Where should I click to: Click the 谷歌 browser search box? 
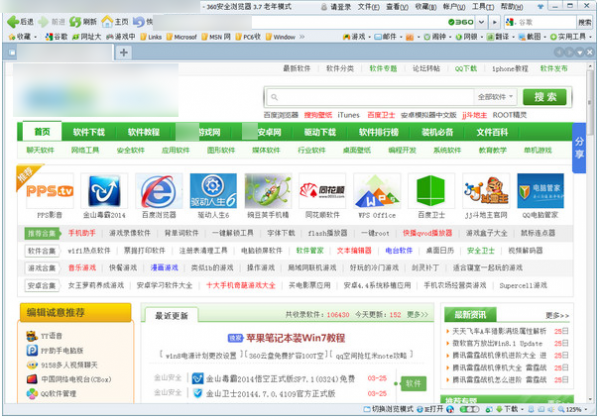click(x=540, y=22)
